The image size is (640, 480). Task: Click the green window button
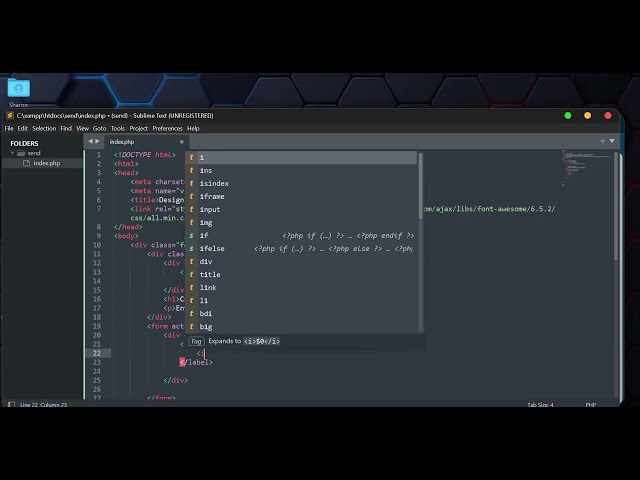click(568, 116)
